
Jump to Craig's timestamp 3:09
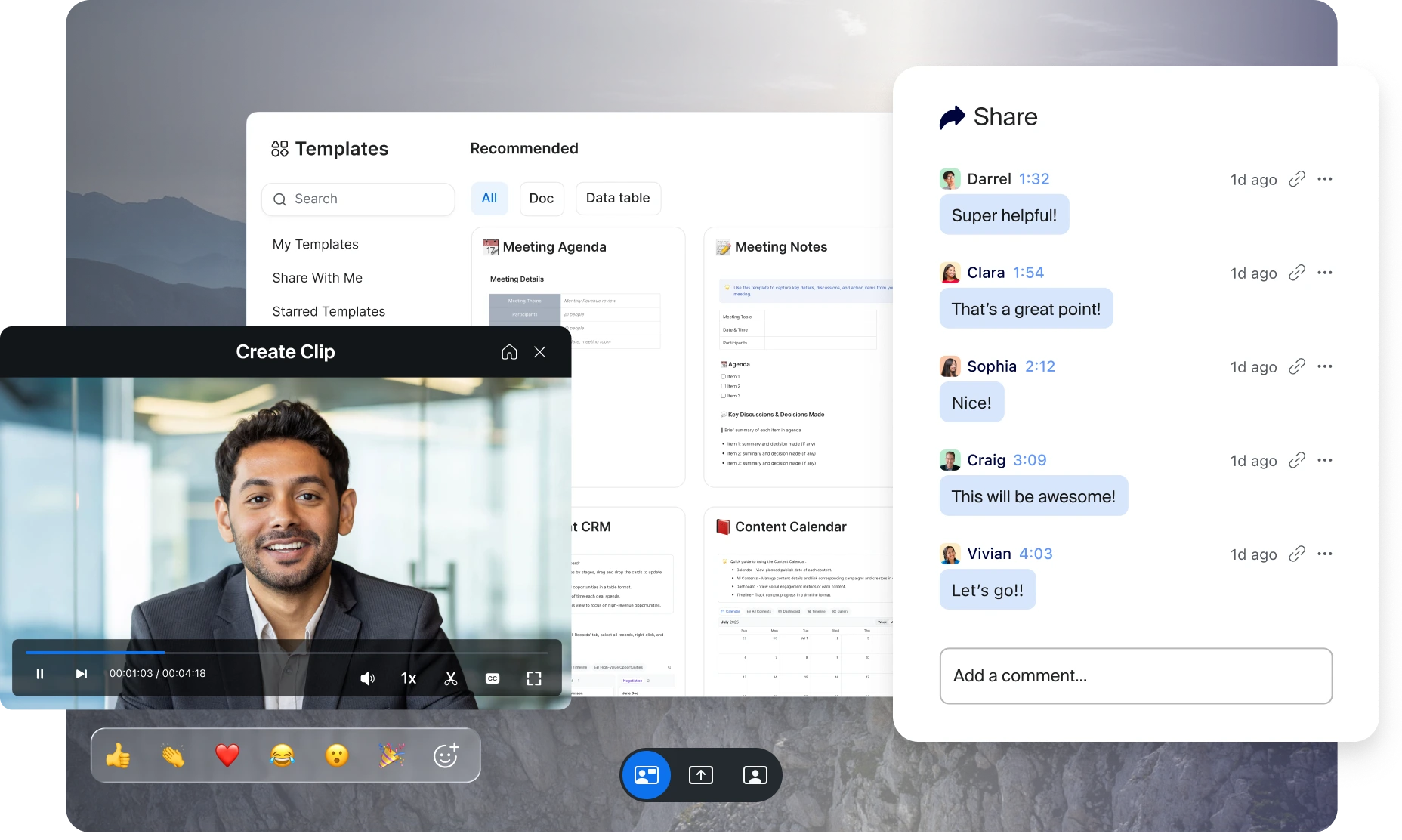1030,460
